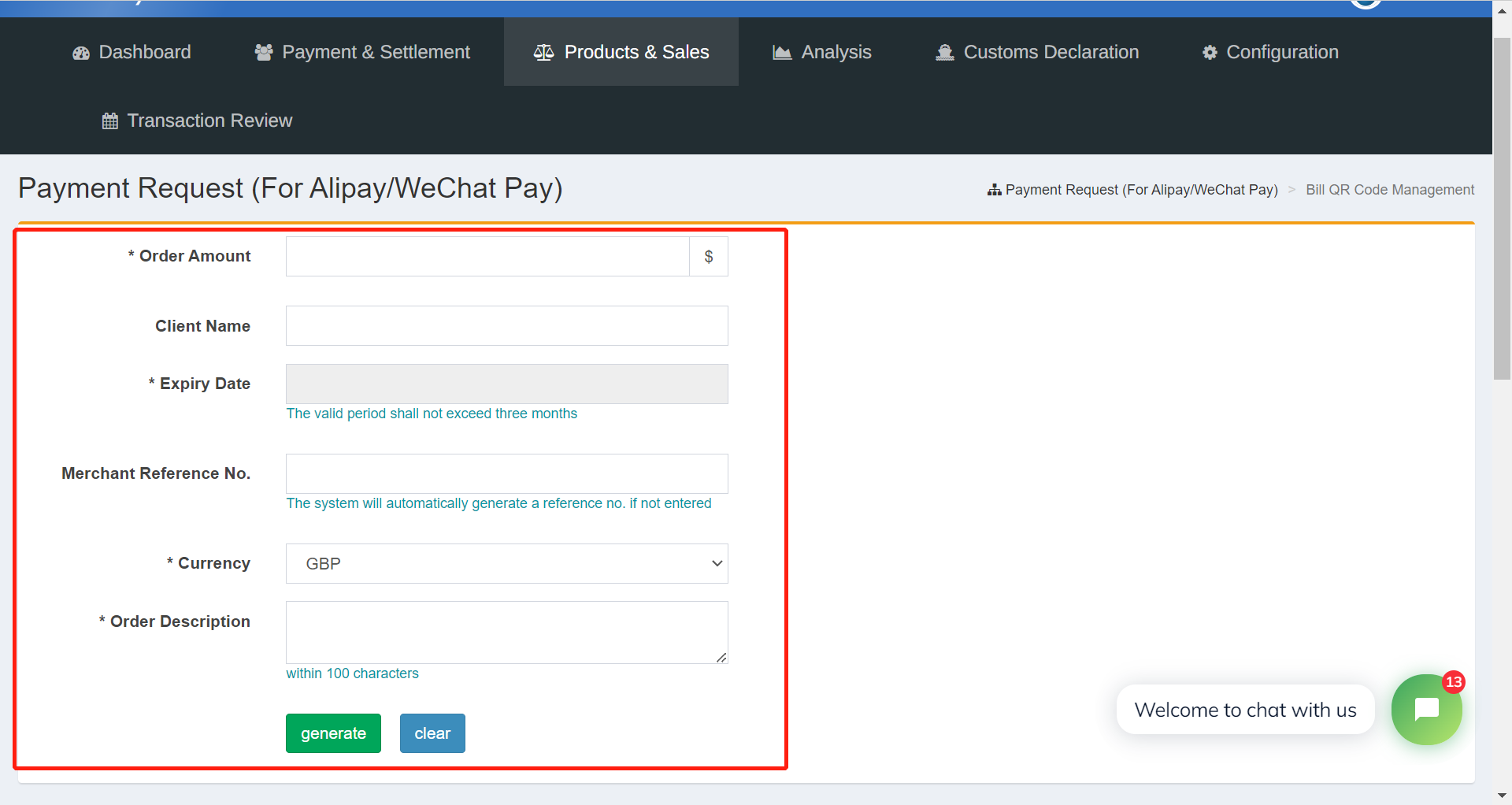Click the breadcrumb sitemap icon
Viewport: 1512px width, 805px height.
click(995, 190)
